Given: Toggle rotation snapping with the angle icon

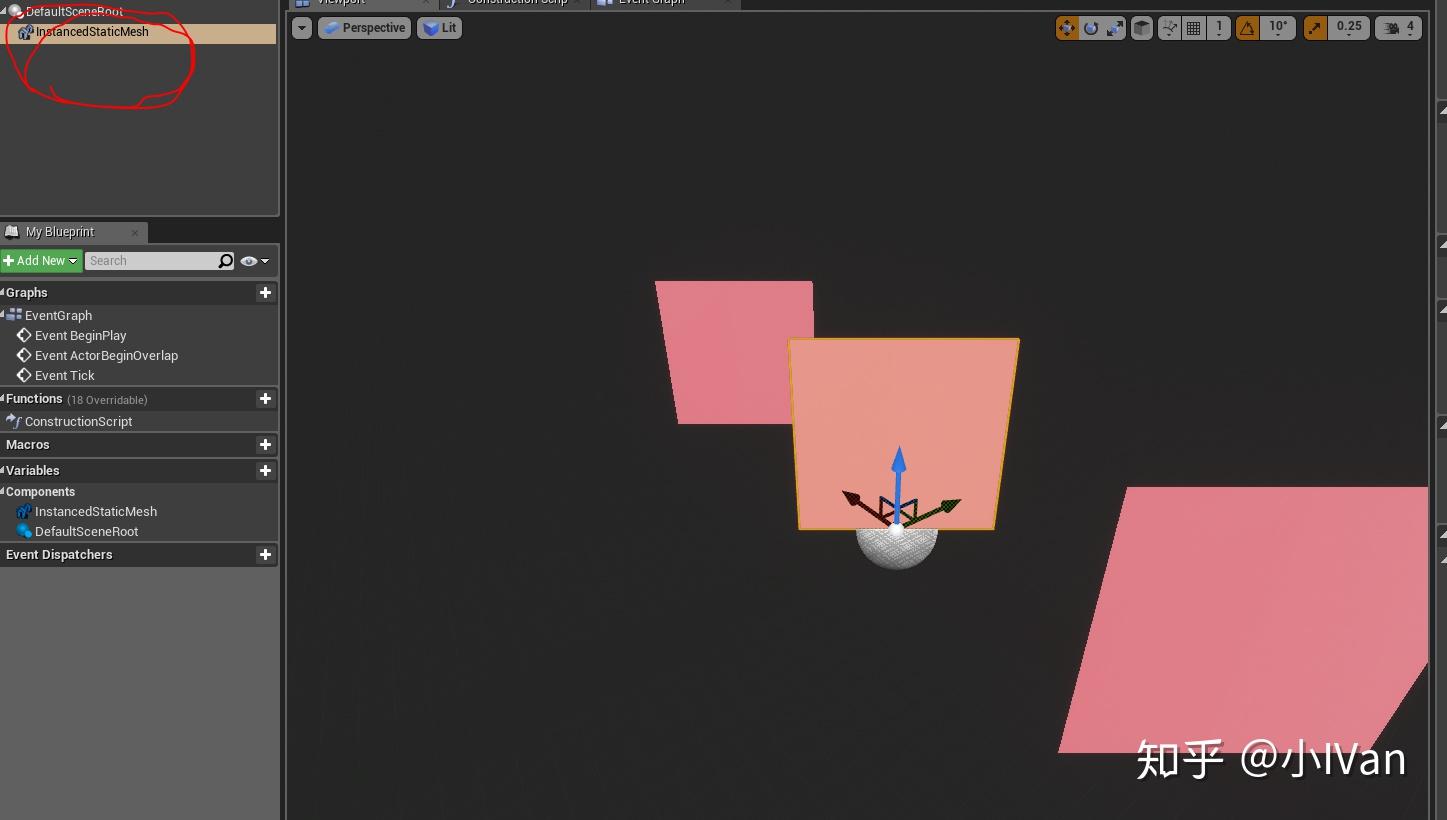Looking at the screenshot, I should pos(1247,28).
